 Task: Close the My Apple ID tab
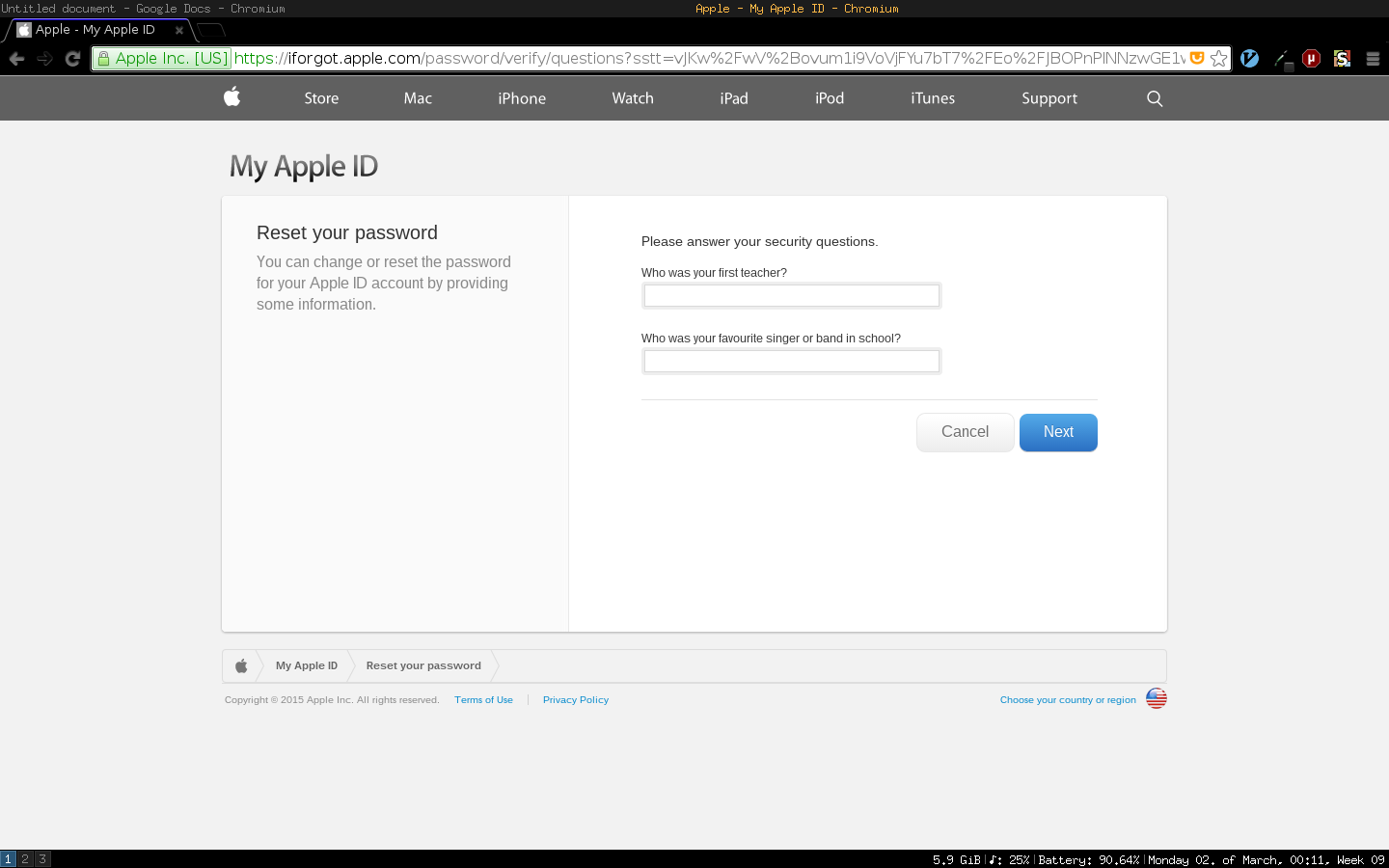[x=179, y=30]
